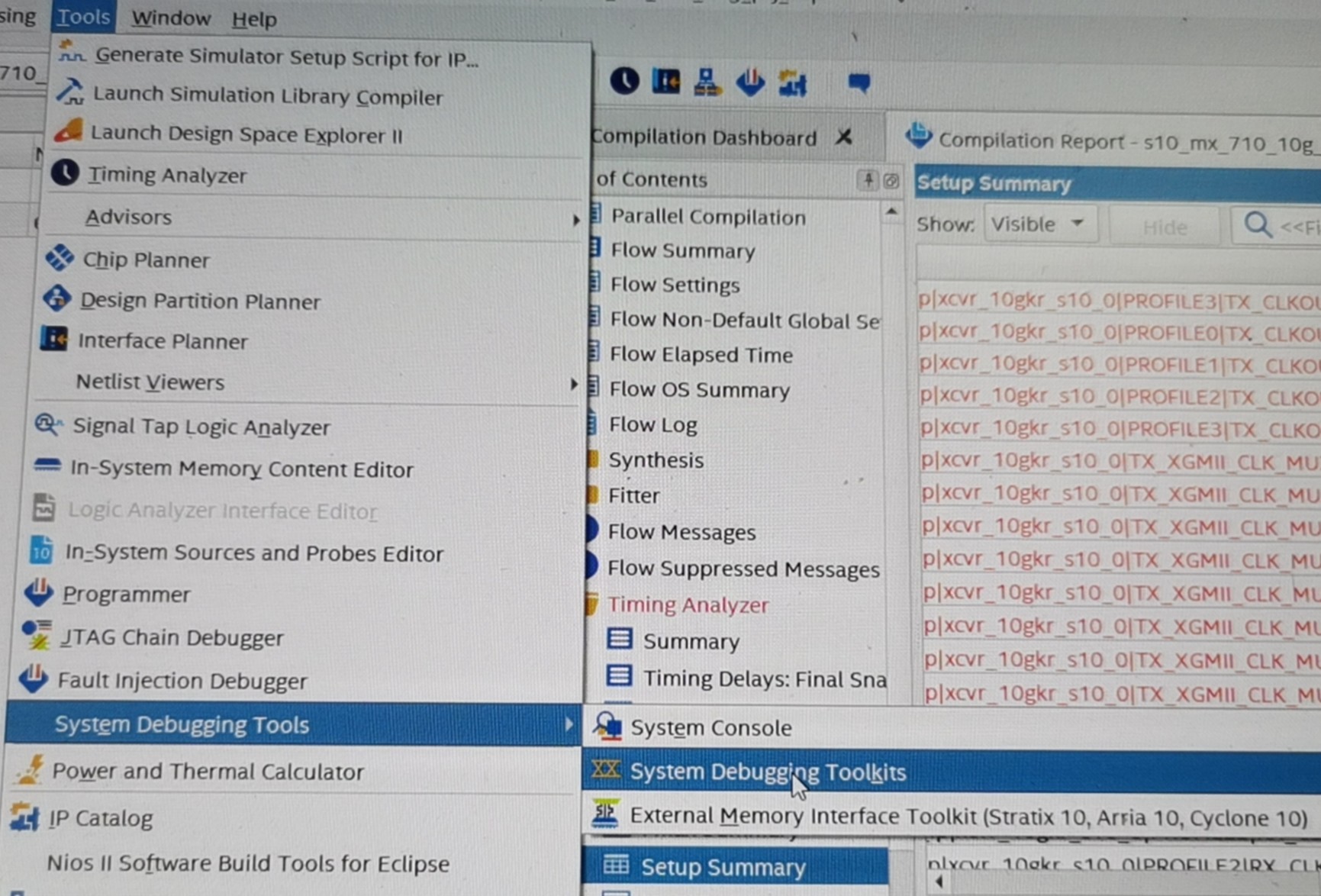1321x896 pixels.
Task: Click the Interface Planner icon in the menu
Action: [53, 338]
